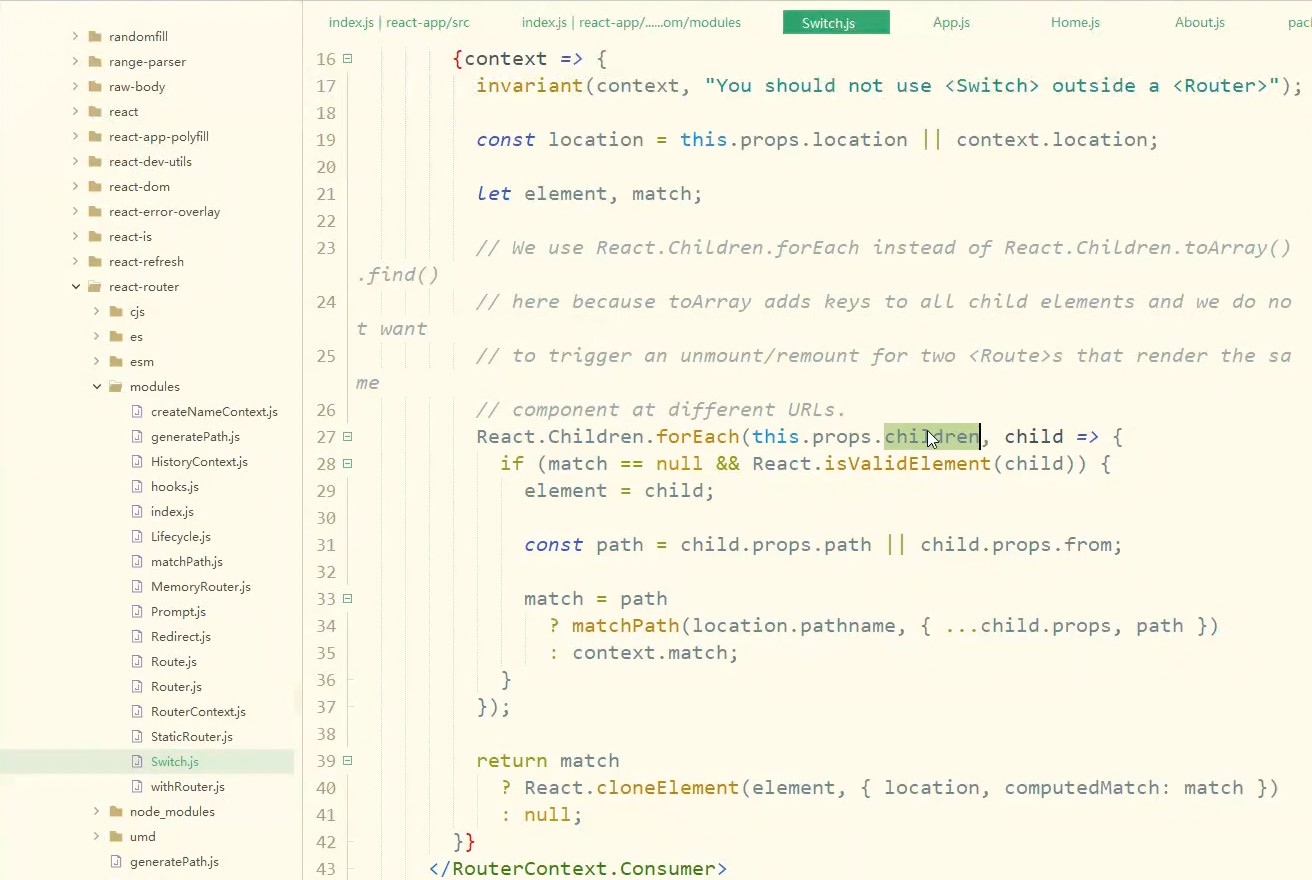Image resolution: width=1312 pixels, height=880 pixels.
Task: Click the createNameContext.js file icon
Action: (138, 411)
